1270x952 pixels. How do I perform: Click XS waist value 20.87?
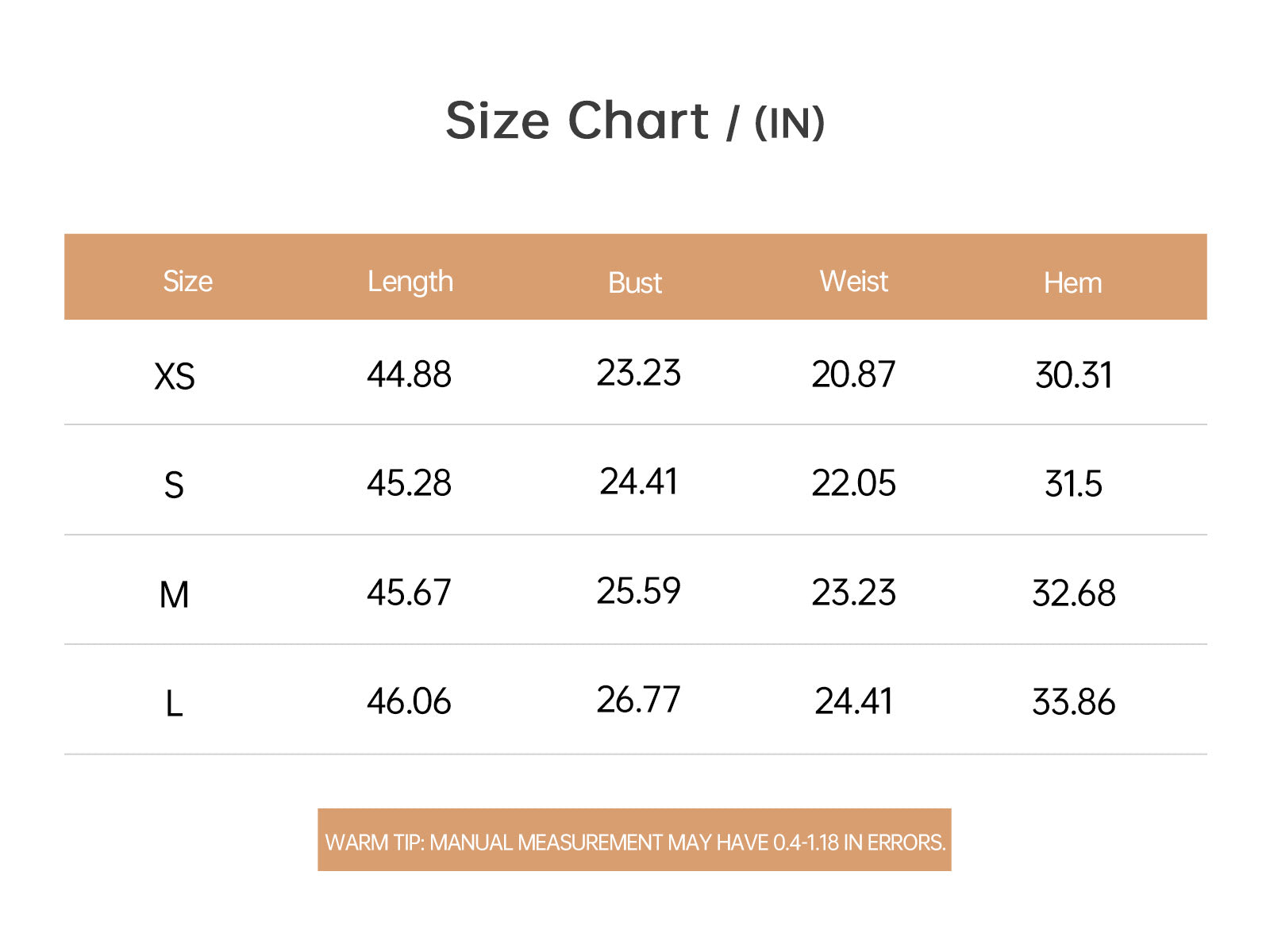tap(853, 374)
